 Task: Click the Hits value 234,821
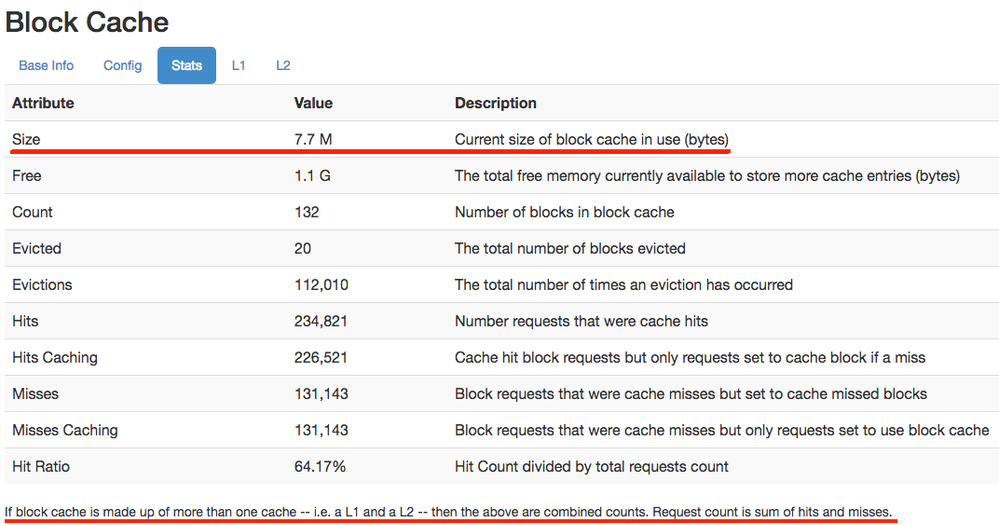pos(320,321)
